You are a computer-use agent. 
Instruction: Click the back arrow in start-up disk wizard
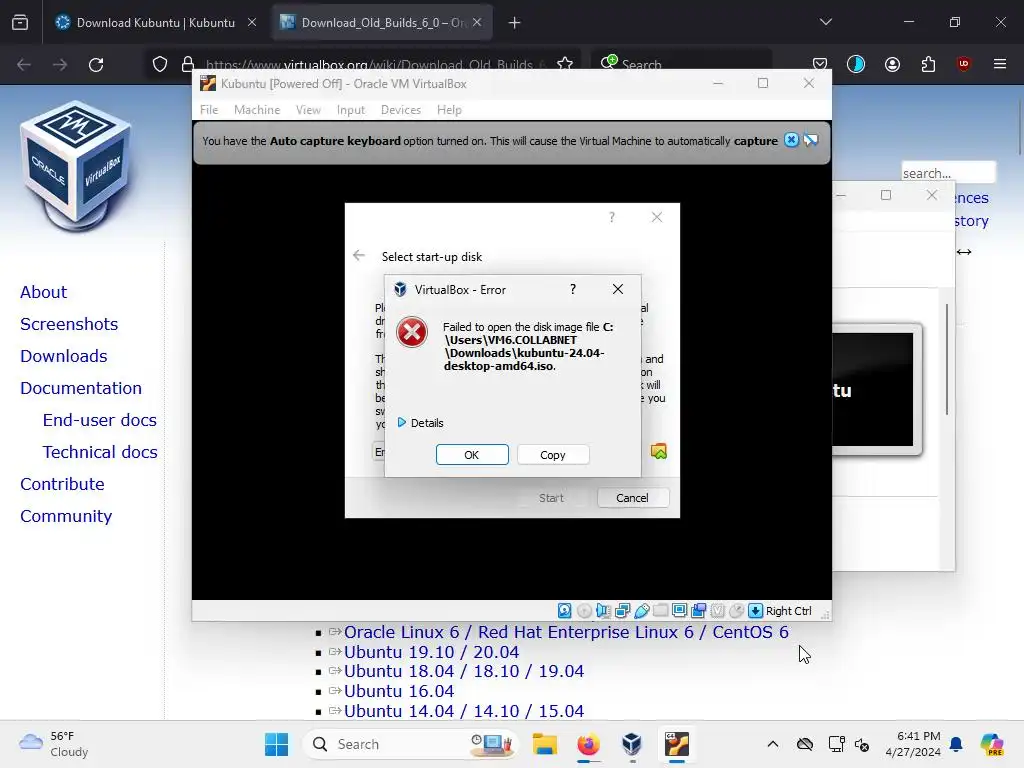click(359, 255)
